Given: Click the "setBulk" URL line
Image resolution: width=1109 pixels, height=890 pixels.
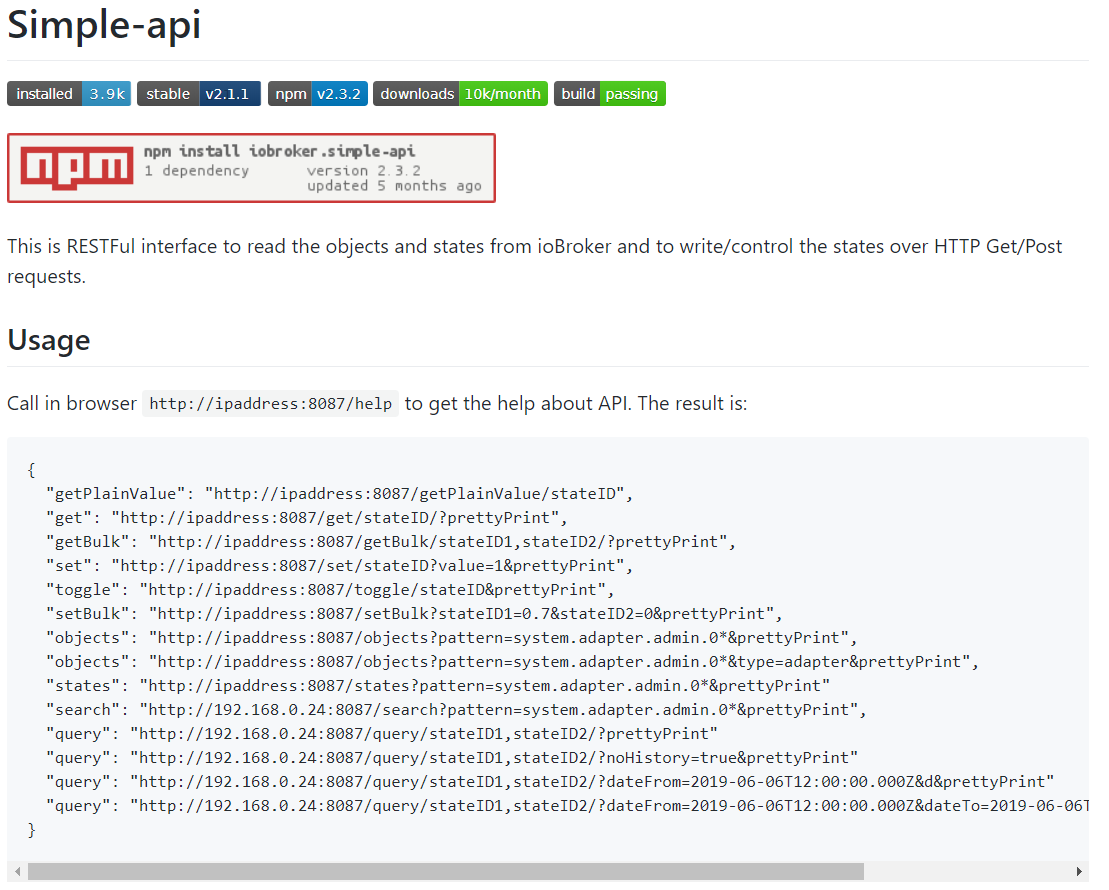Looking at the screenshot, I should pyautogui.click(x=414, y=614).
